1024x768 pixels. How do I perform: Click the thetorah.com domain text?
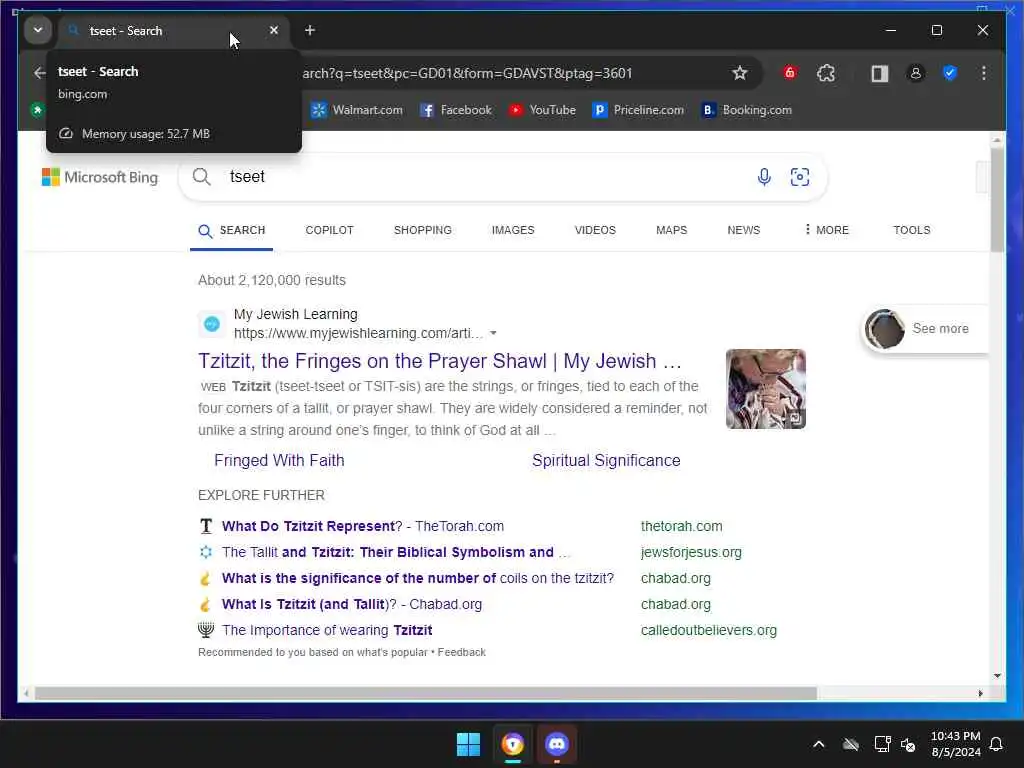tap(681, 526)
